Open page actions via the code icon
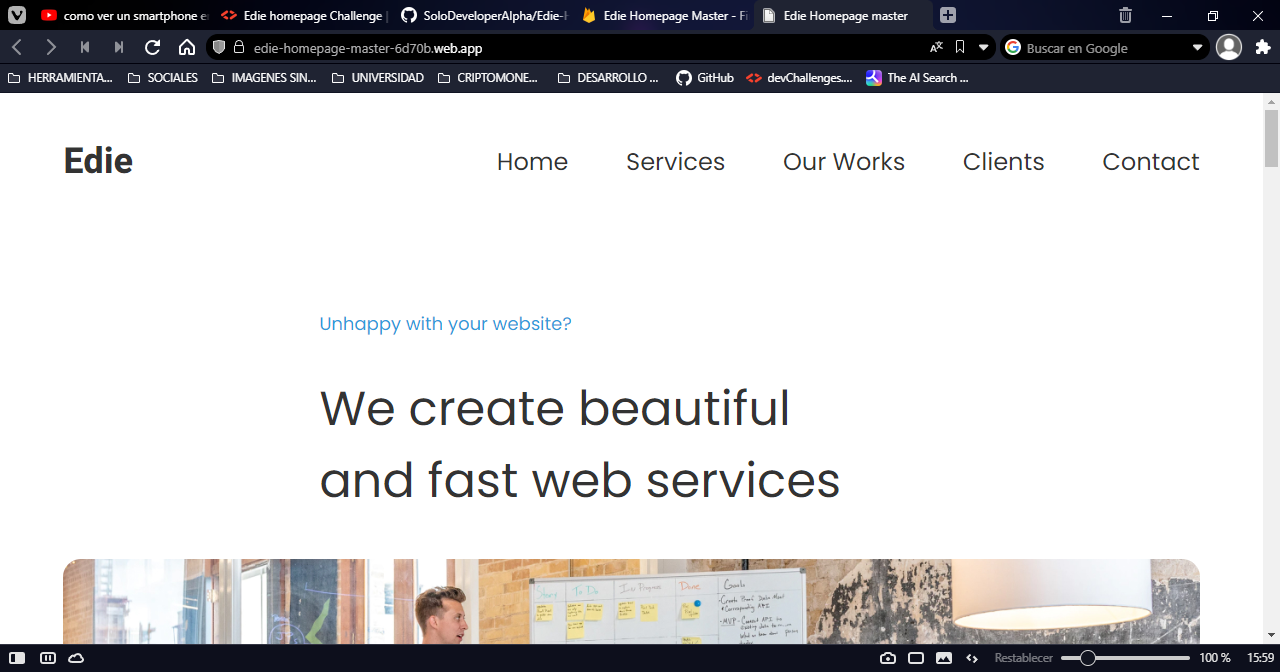This screenshot has height=672, width=1280. [971, 657]
